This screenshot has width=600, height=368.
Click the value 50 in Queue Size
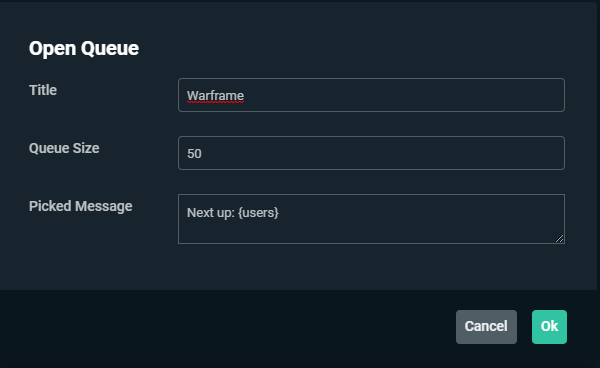coord(194,154)
